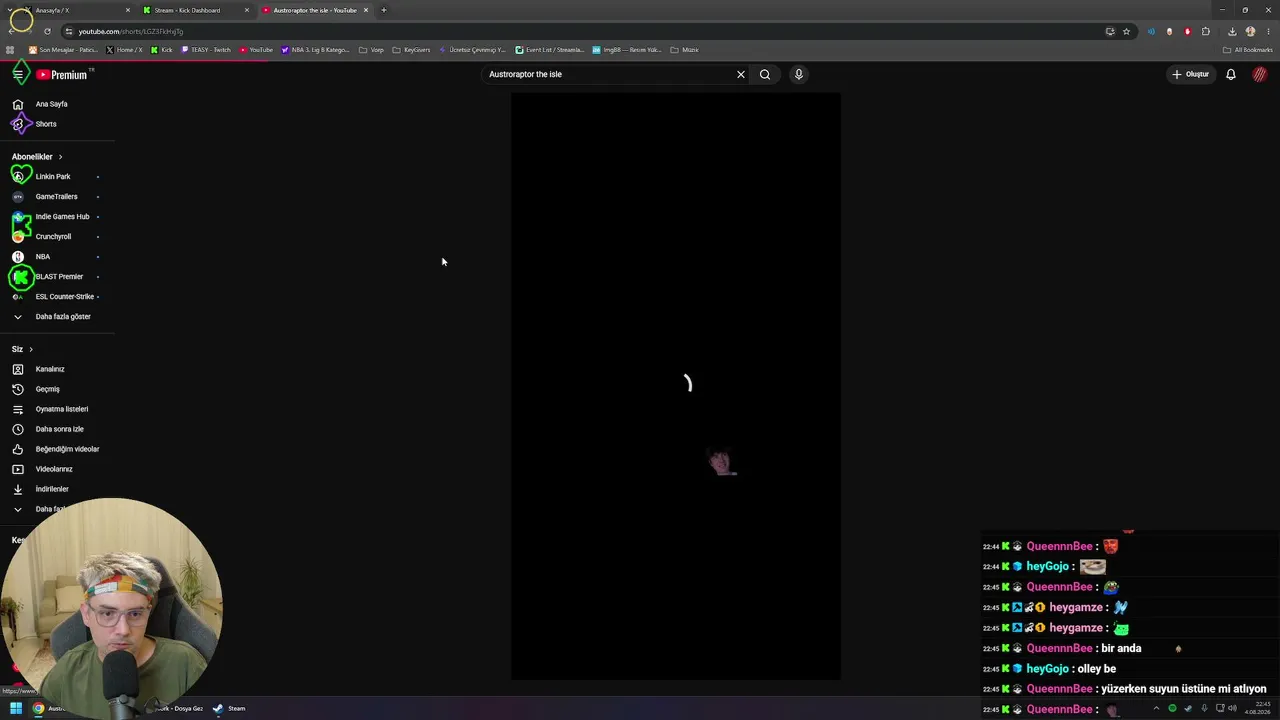
Task: Open Oynatma listeleri playlists
Action: point(62,409)
